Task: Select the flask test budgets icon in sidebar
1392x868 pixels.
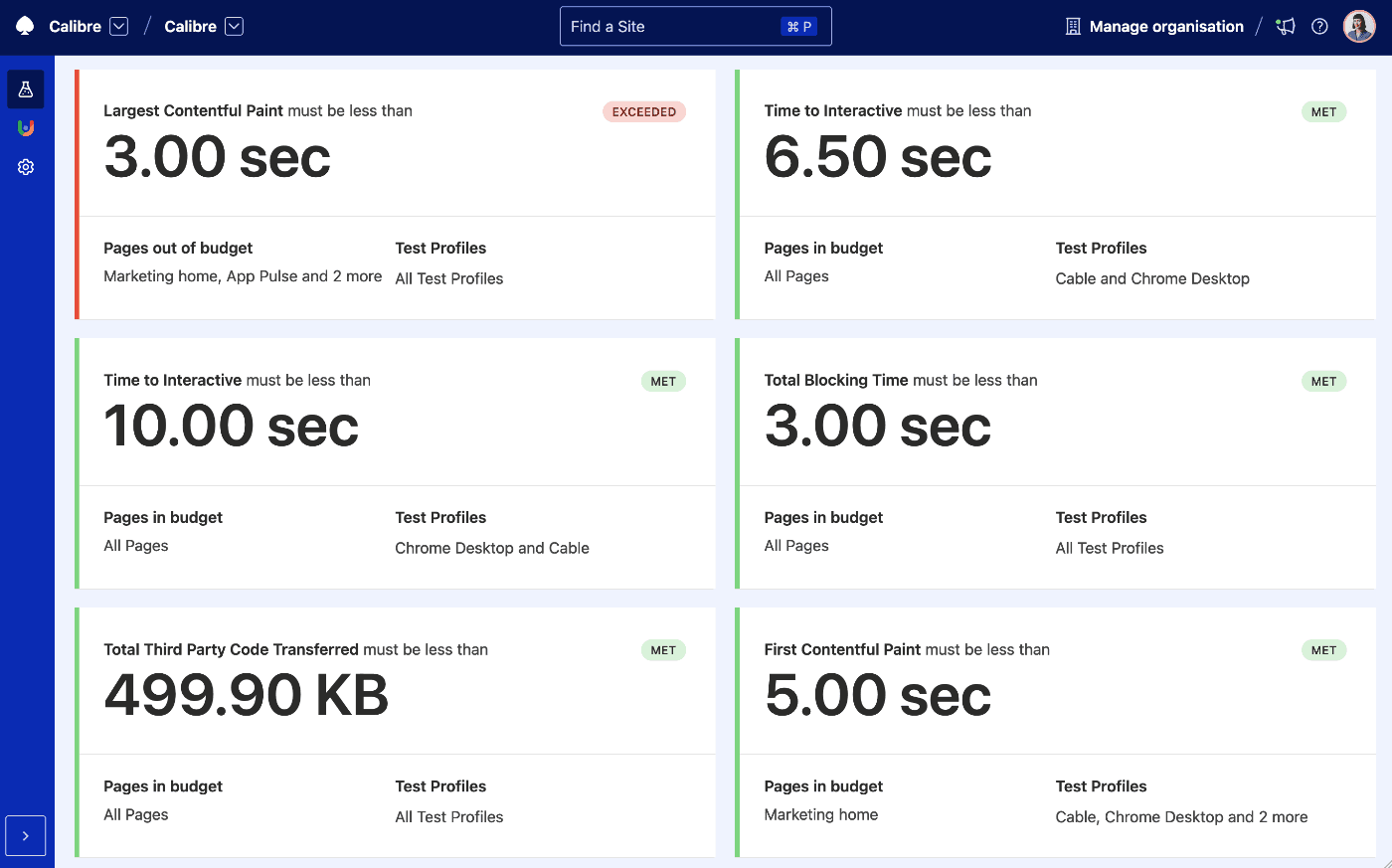Action: tap(25, 88)
